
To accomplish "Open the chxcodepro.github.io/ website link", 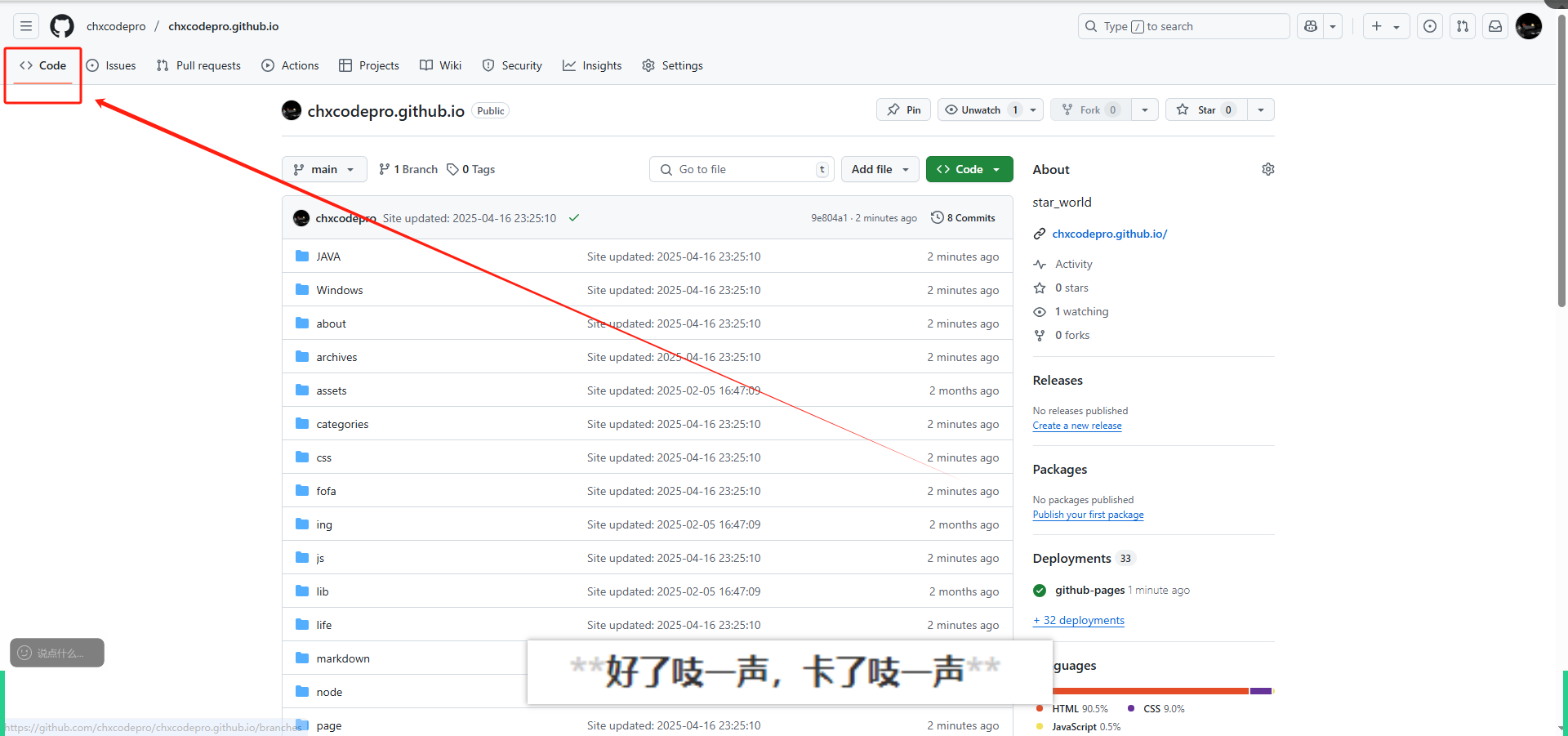I will 1109,234.
